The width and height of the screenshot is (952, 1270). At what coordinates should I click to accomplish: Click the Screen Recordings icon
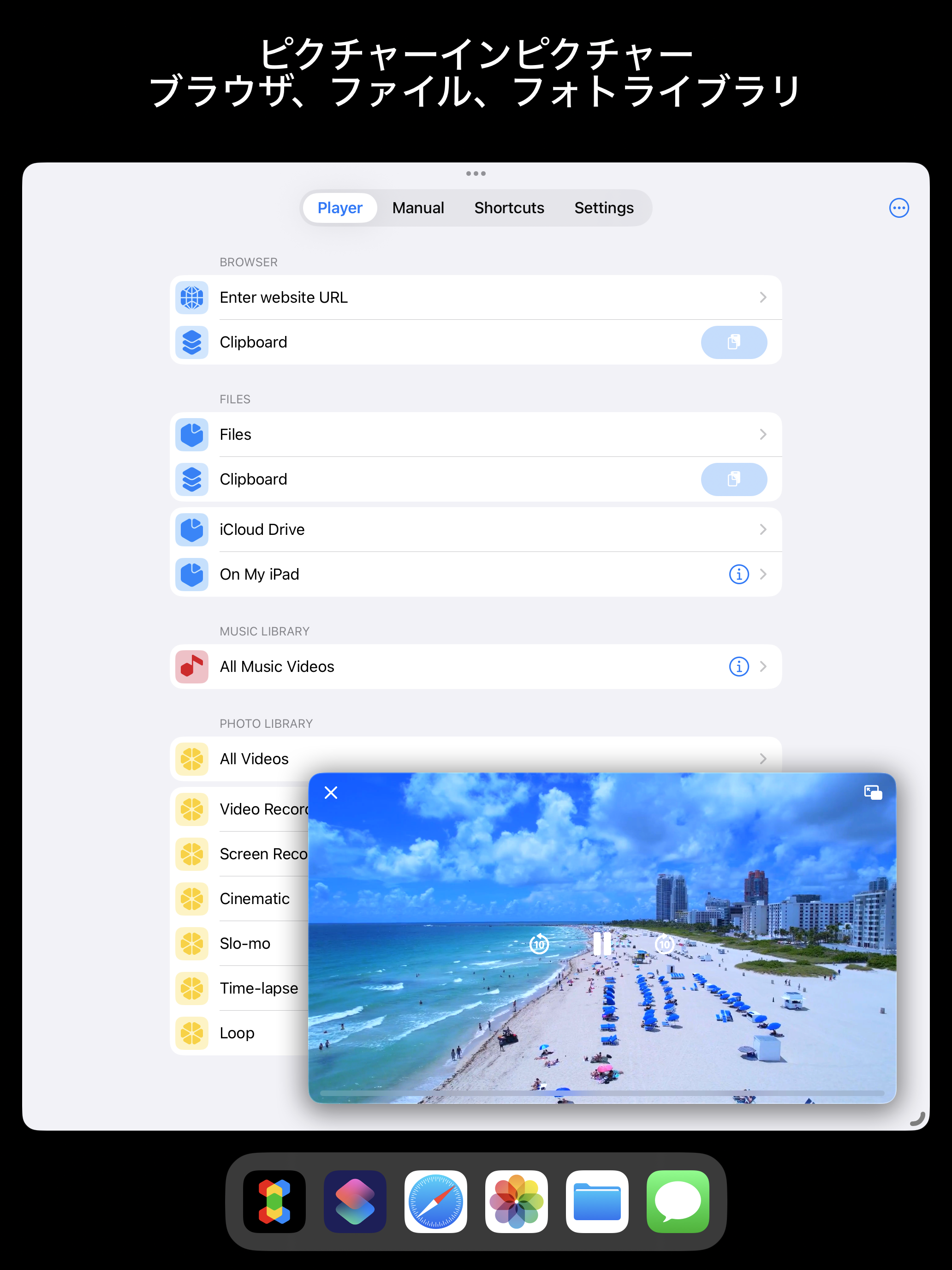(x=192, y=854)
